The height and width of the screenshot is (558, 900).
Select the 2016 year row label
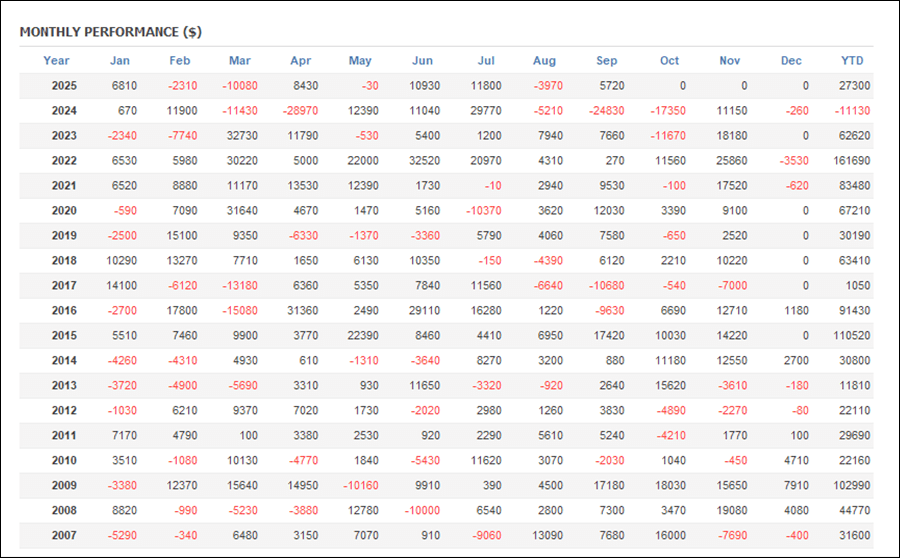point(64,311)
